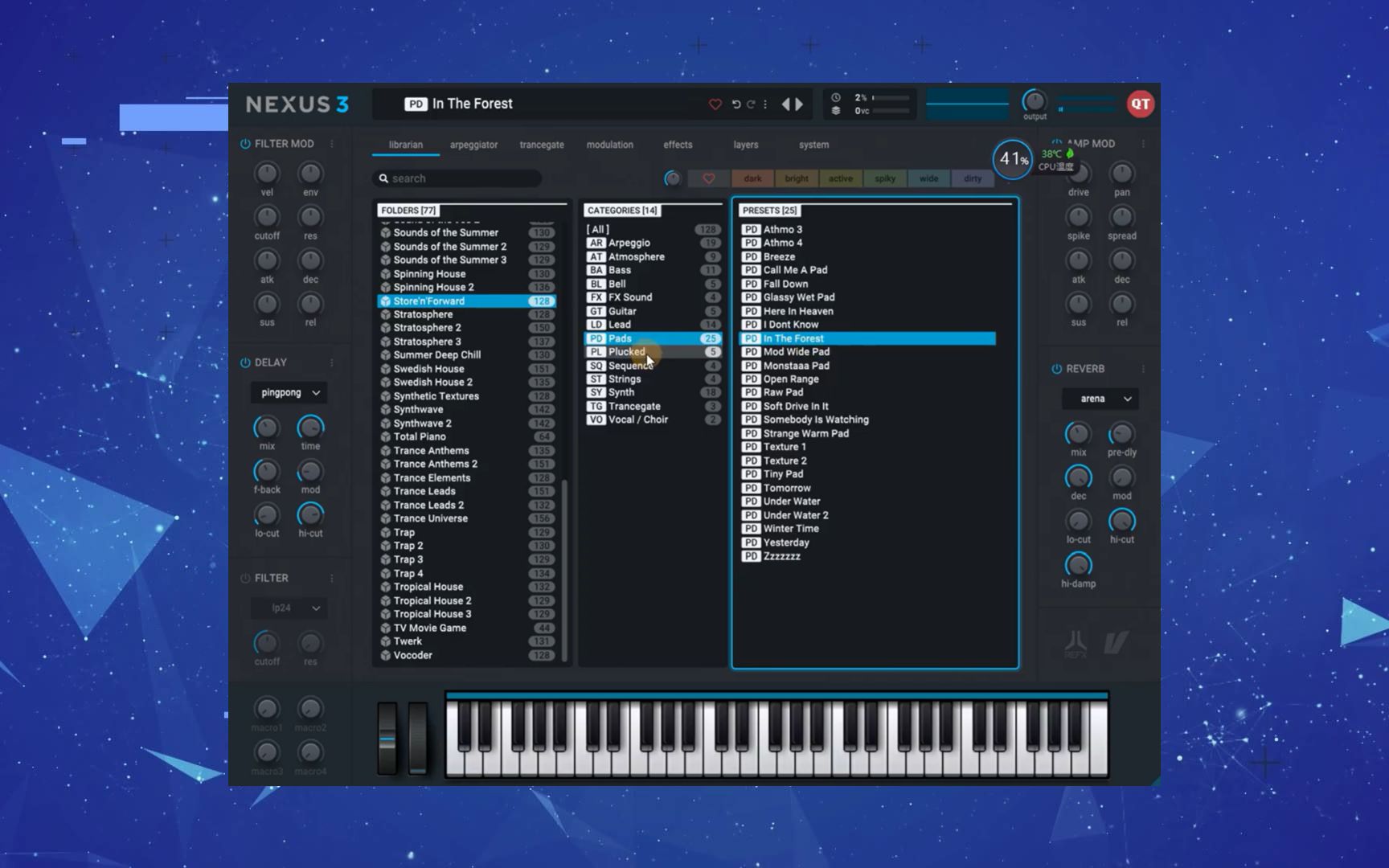The image size is (1389, 868).
Task: Click the amp mod spike knob
Action: point(1078,217)
